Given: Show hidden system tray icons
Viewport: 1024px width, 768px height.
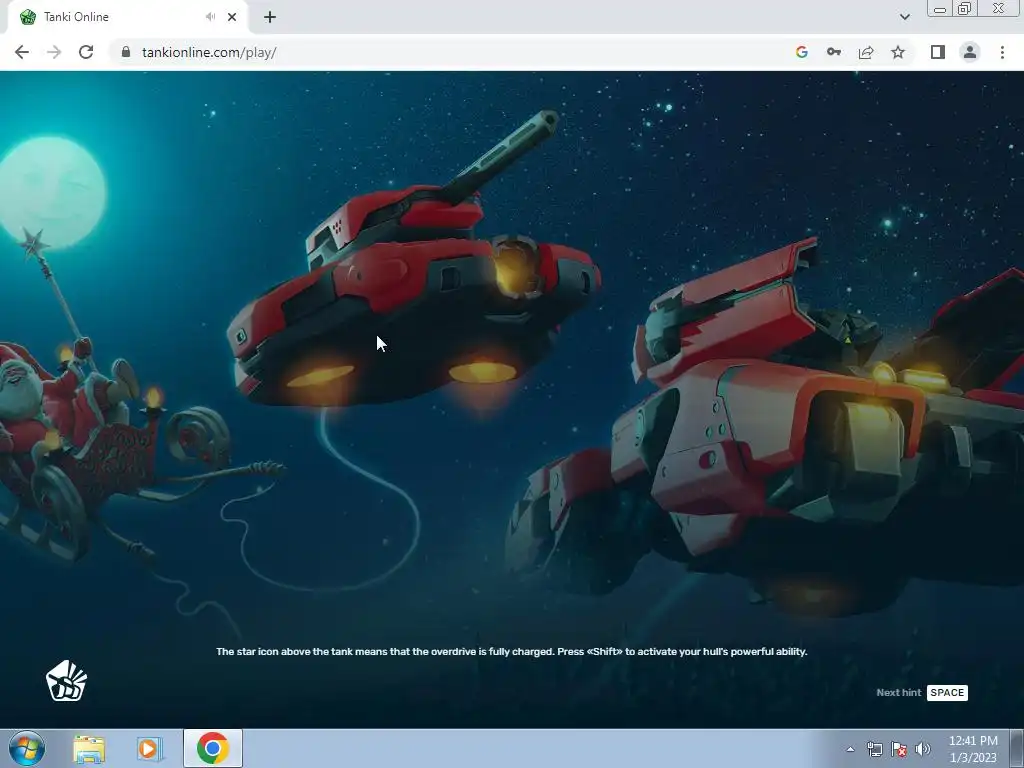Looking at the screenshot, I should click(850, 749).
